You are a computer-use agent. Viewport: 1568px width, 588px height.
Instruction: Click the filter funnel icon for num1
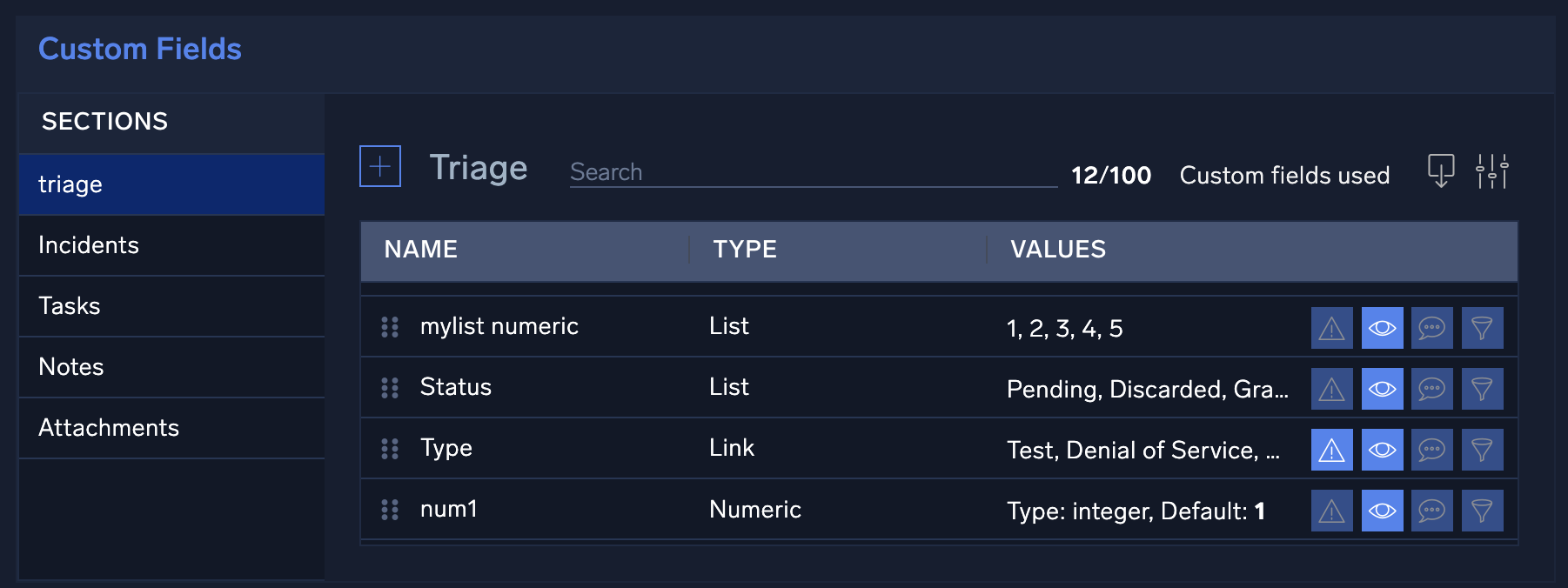[1482, 511]
